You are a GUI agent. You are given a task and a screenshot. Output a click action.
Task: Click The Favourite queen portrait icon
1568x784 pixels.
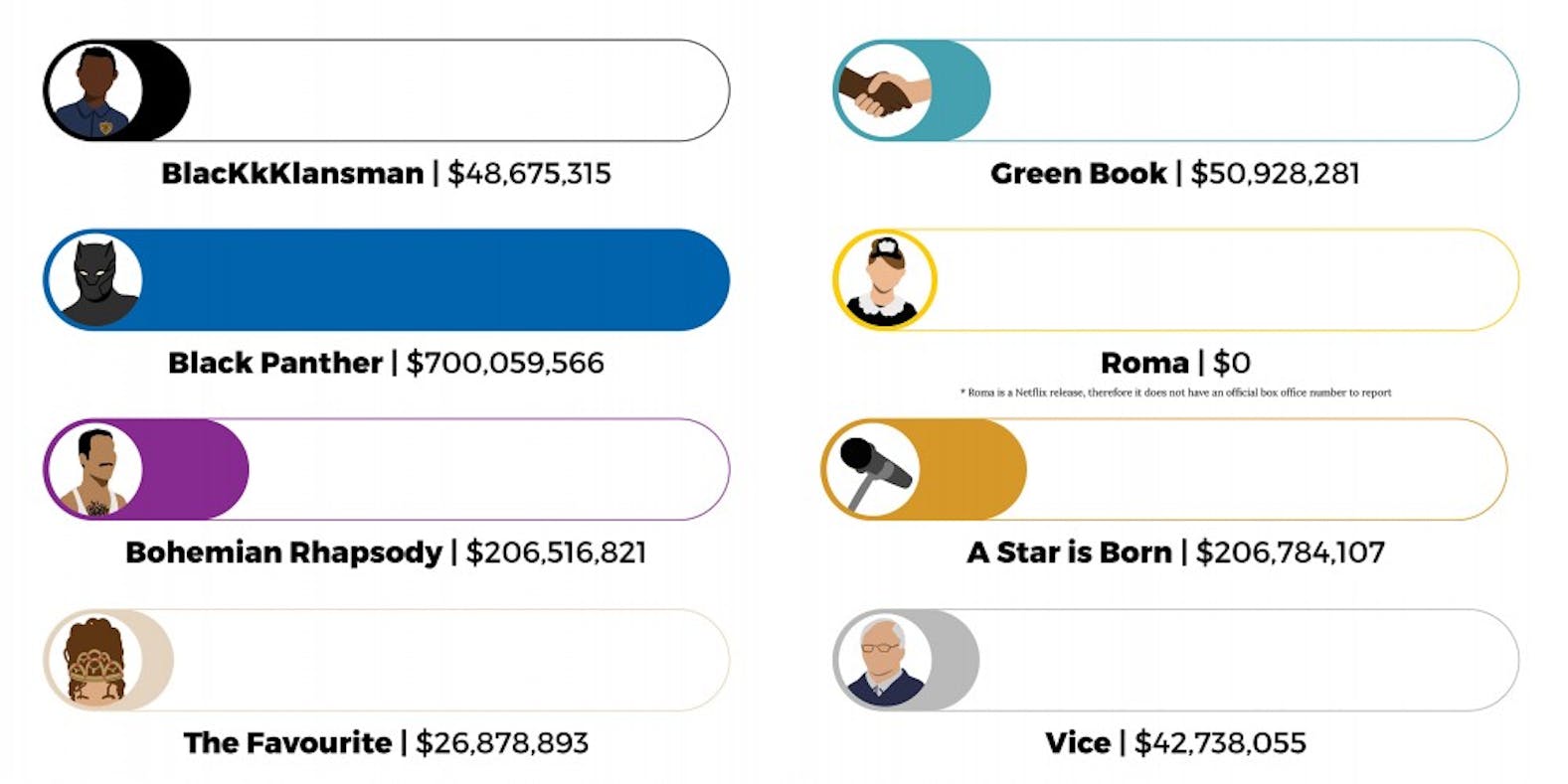click(x=94, y=660)
